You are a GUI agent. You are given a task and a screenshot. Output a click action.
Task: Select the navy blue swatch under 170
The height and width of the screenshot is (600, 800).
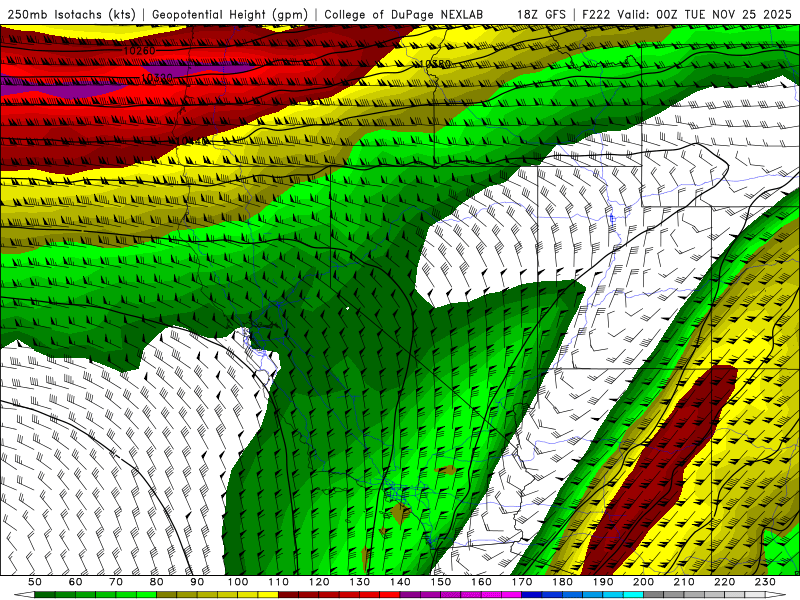[x=532, y=595]
